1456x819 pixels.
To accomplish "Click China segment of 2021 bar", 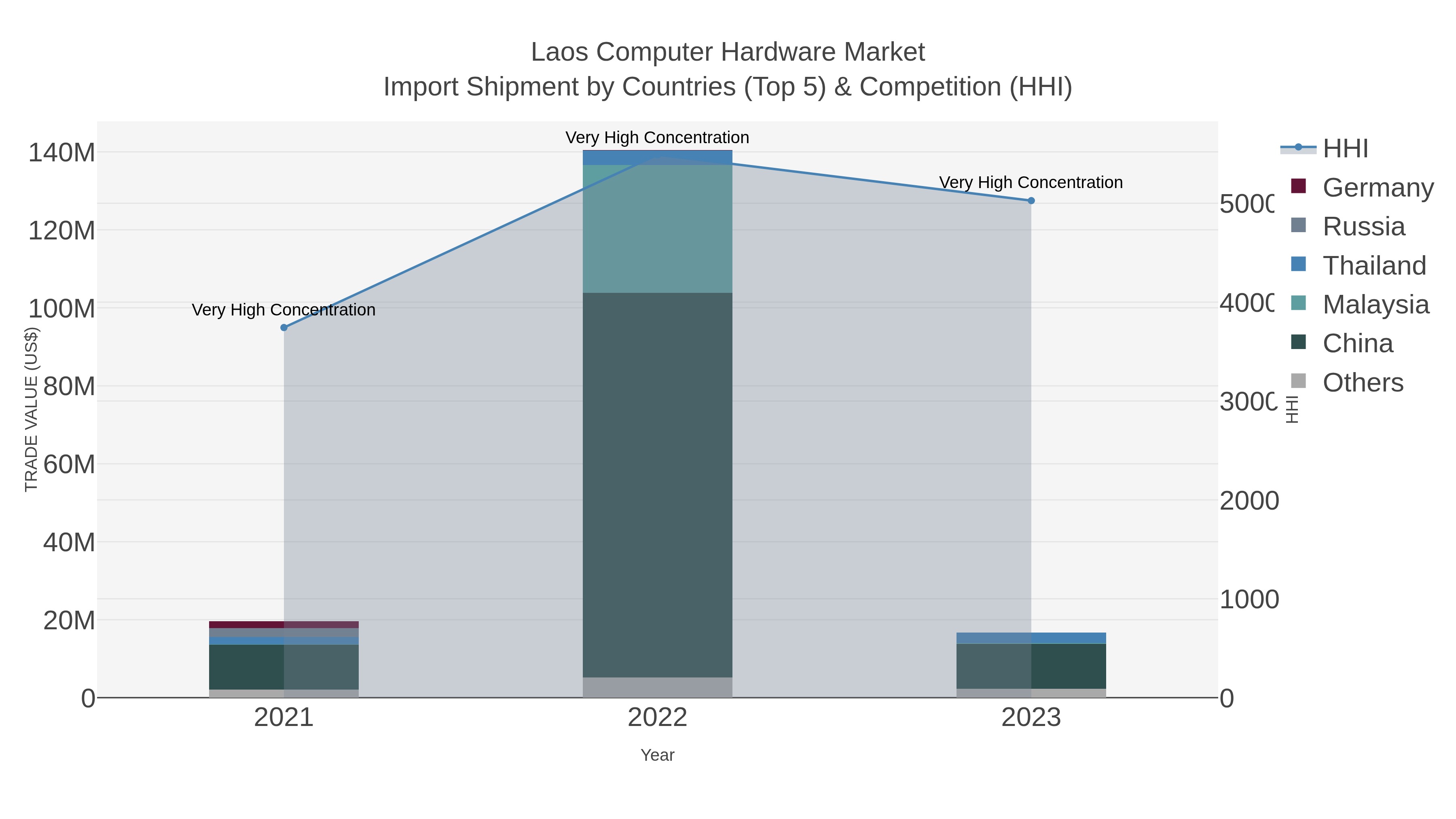I will tap(284, 667).
